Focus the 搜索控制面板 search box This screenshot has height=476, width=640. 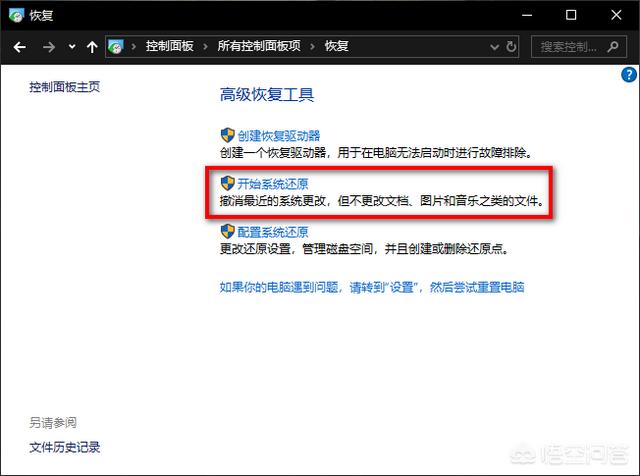578,47
